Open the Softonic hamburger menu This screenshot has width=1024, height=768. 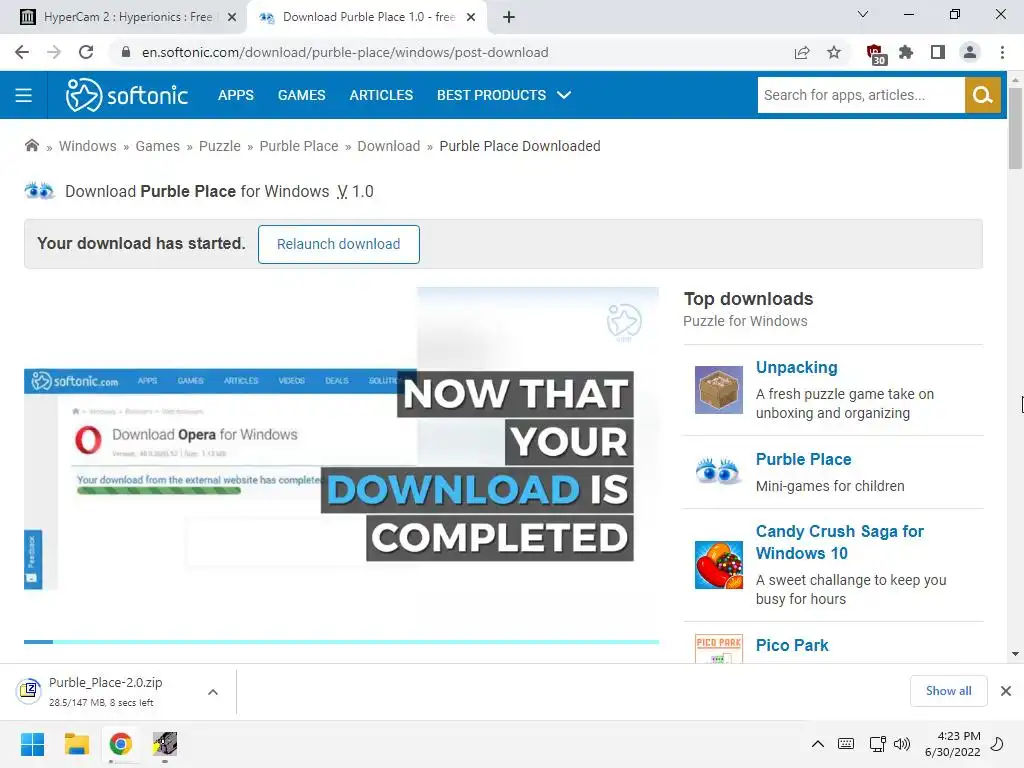click(x=24, y=95)
